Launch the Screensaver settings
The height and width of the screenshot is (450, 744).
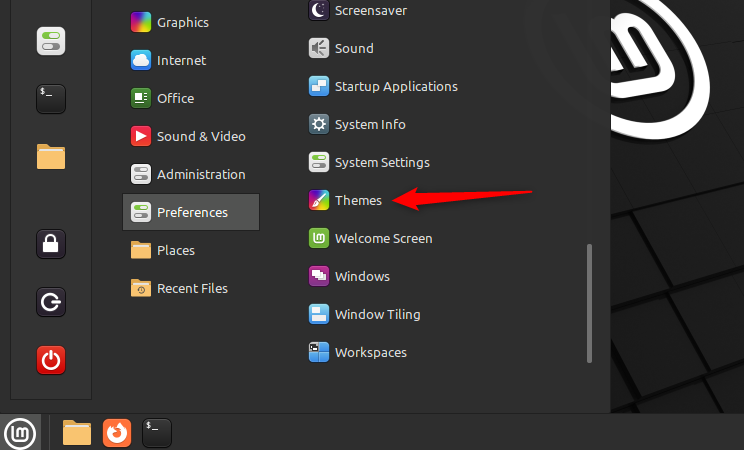tap(370, 10)
